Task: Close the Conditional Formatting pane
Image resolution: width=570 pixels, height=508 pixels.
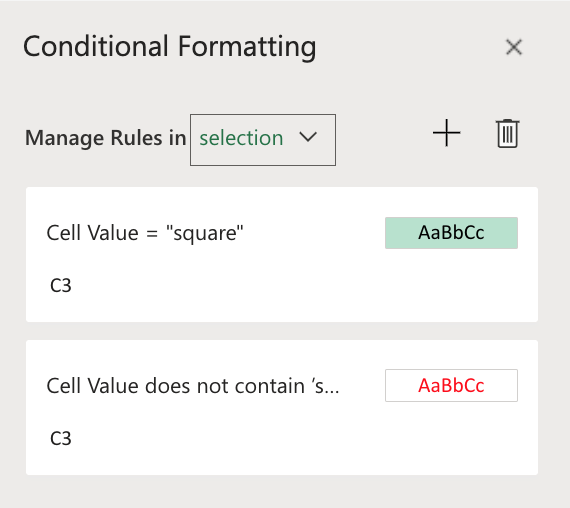Action: (x=514, y=47)
